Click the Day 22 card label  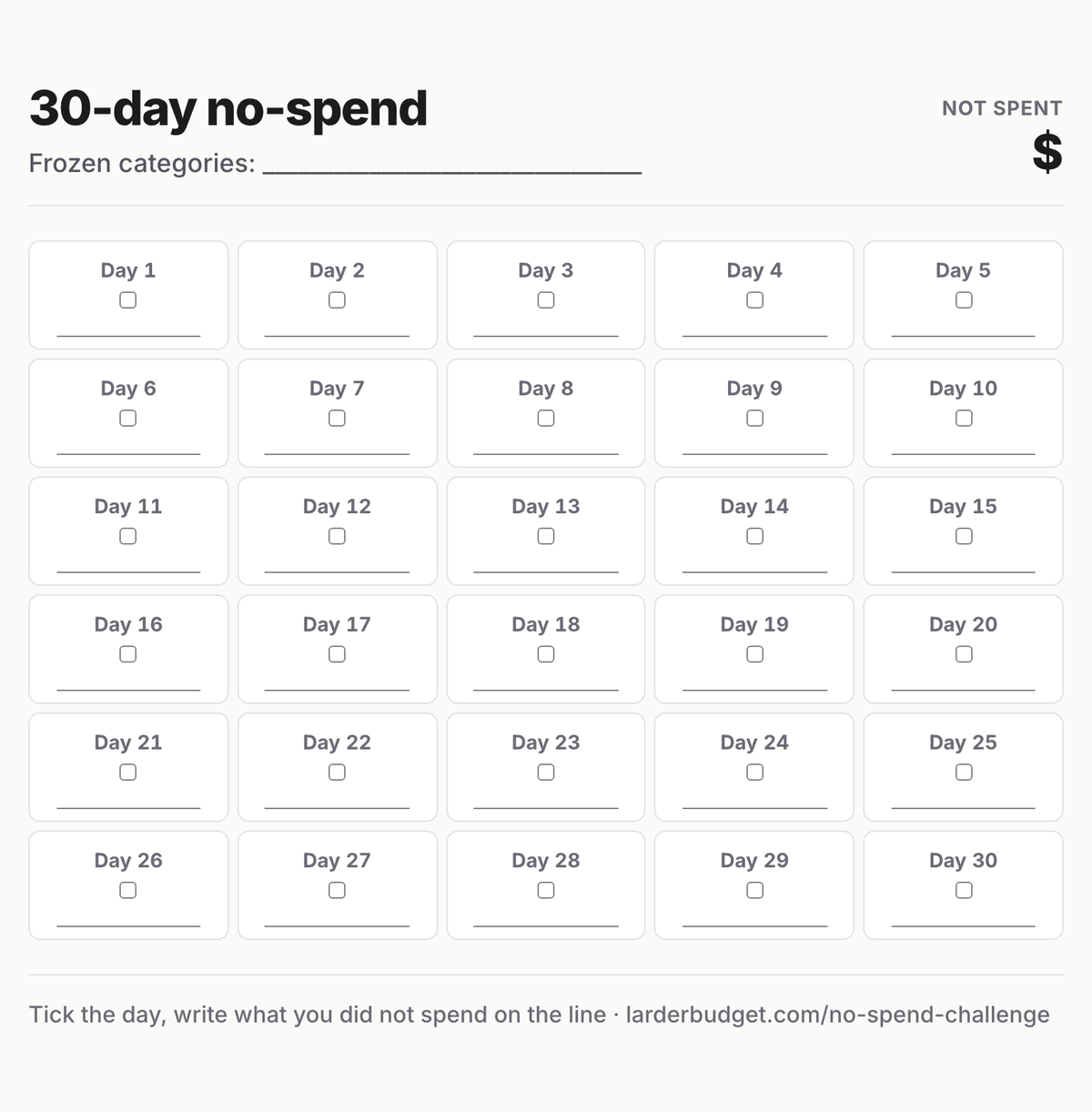click(337, 743)
